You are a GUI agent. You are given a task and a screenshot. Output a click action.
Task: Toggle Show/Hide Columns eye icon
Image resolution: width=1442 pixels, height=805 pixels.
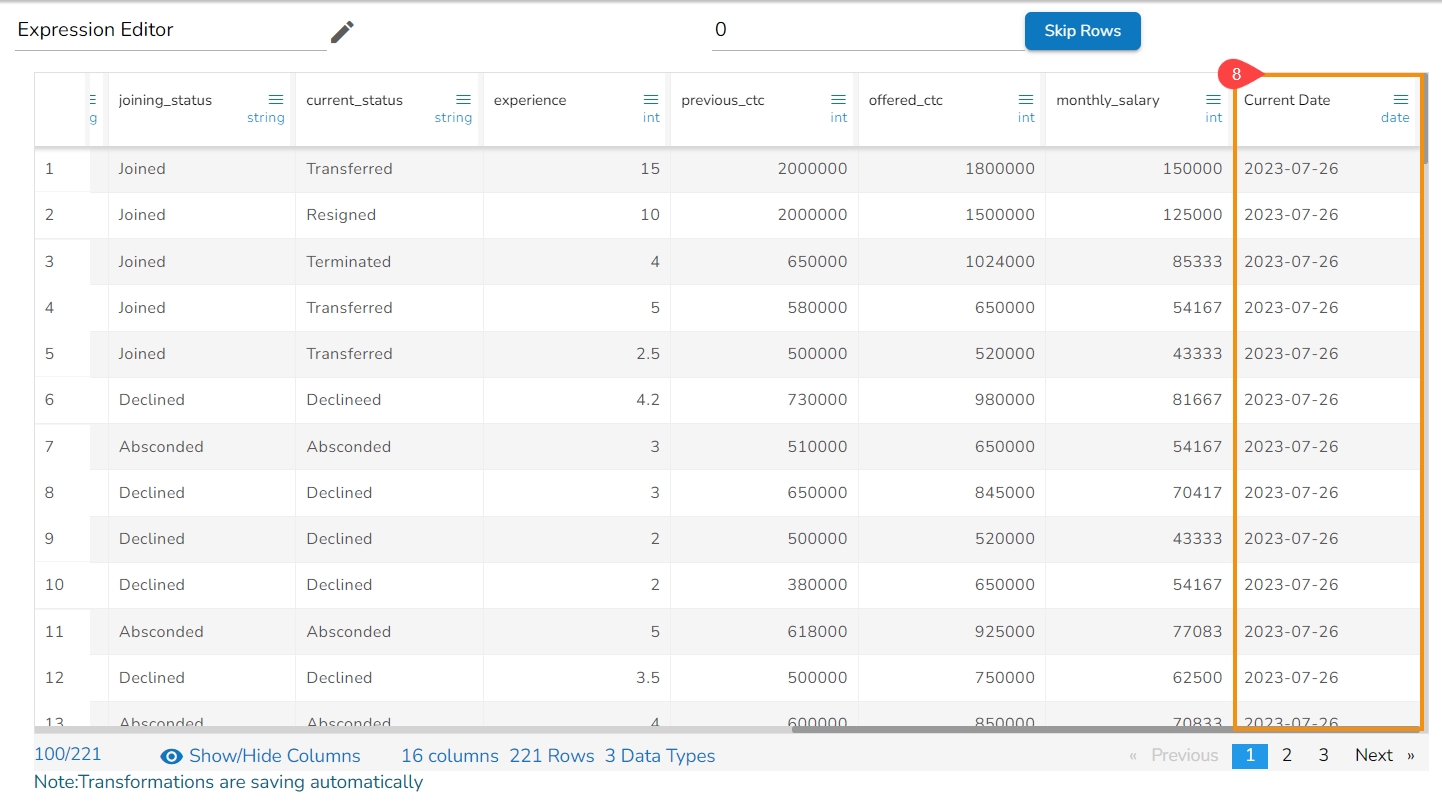[x=171, y=756]
